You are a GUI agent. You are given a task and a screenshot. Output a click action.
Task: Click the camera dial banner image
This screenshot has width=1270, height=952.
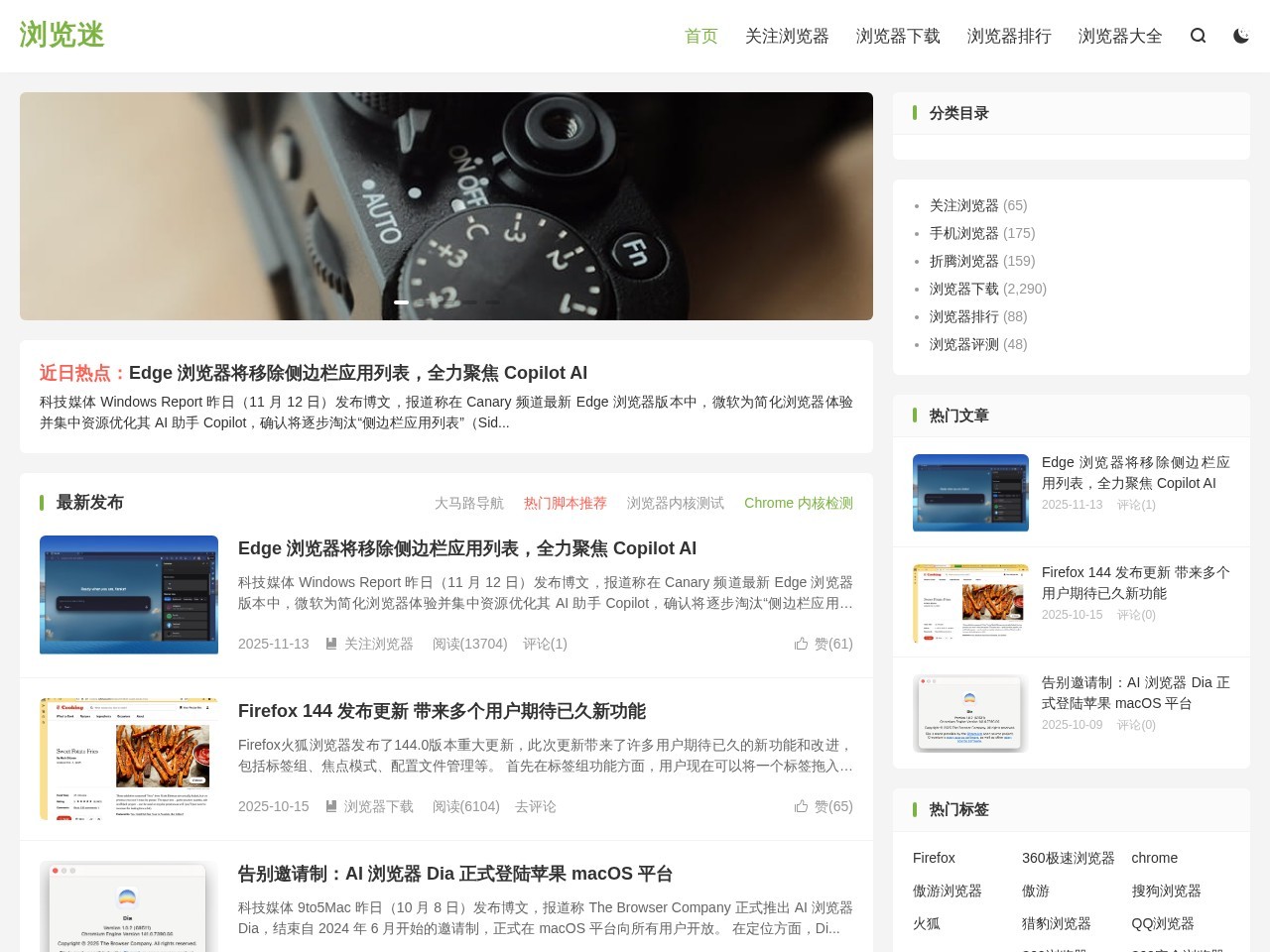point(446,206)
